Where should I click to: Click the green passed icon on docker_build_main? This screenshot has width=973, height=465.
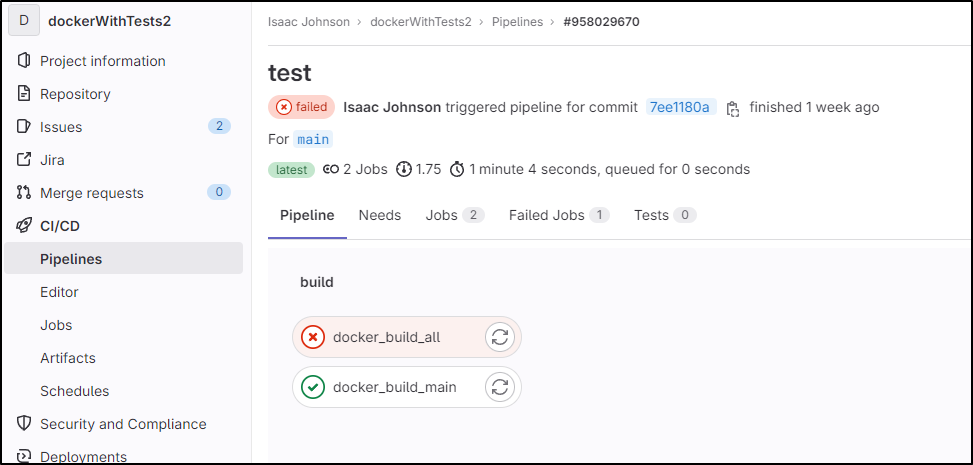tap(313, 387)
